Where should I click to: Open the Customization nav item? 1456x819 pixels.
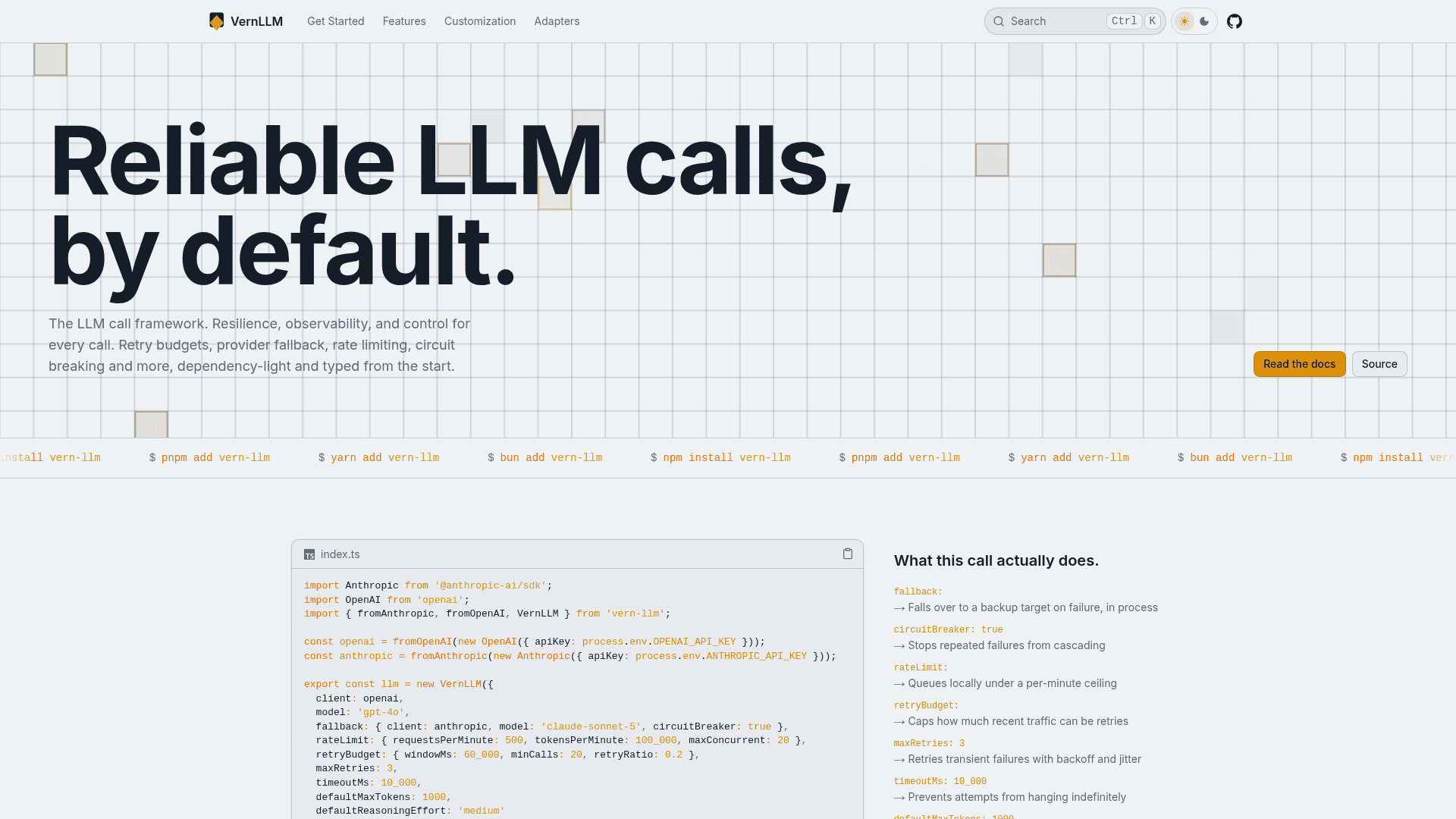[x=480, y=21]
